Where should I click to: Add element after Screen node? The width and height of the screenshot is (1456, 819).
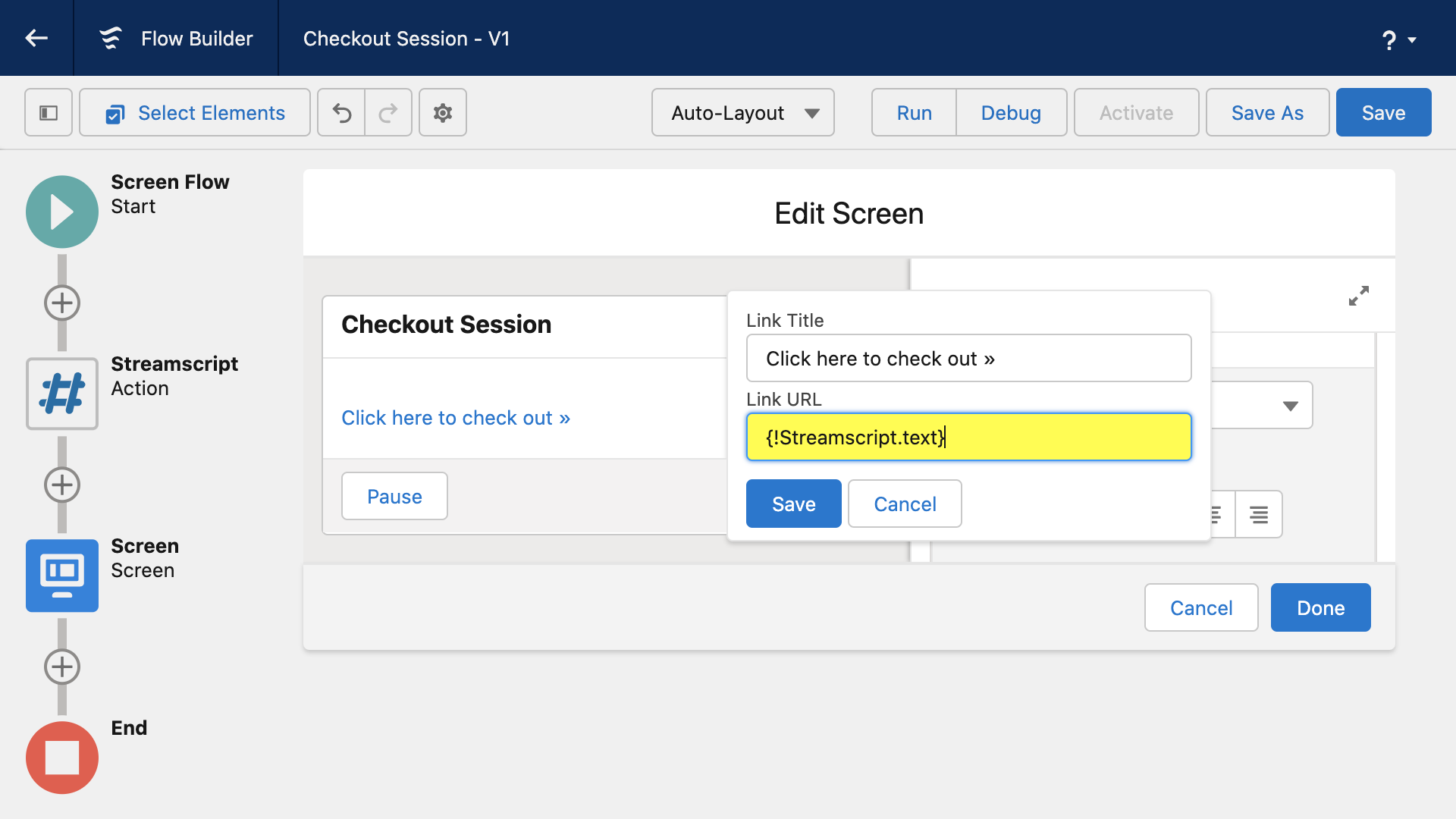click(x=62, y=667)
